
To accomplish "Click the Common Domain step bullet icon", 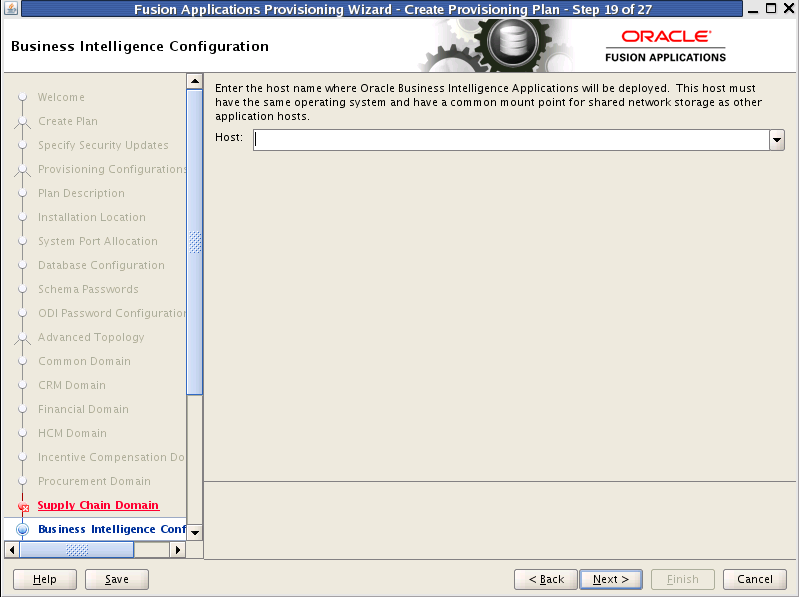I will point(22,361).
